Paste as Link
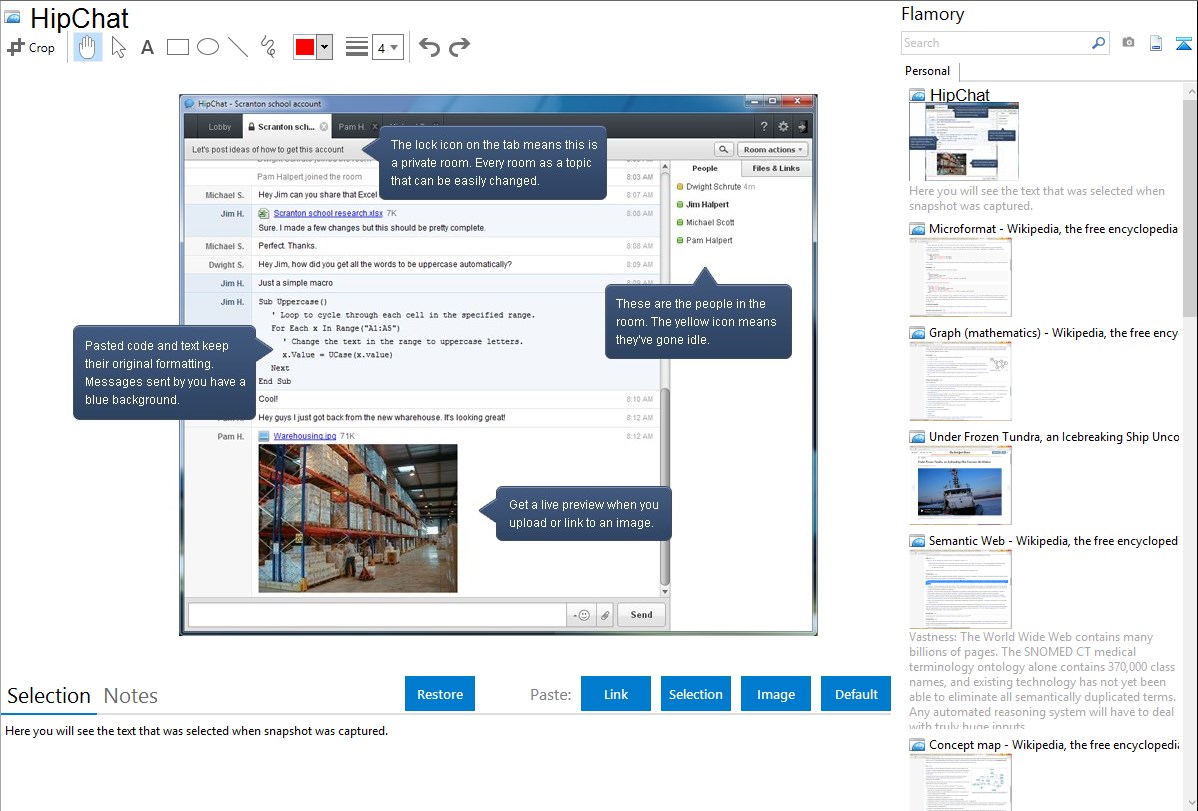Viewport: 1198px width, 811px height. 616,694
